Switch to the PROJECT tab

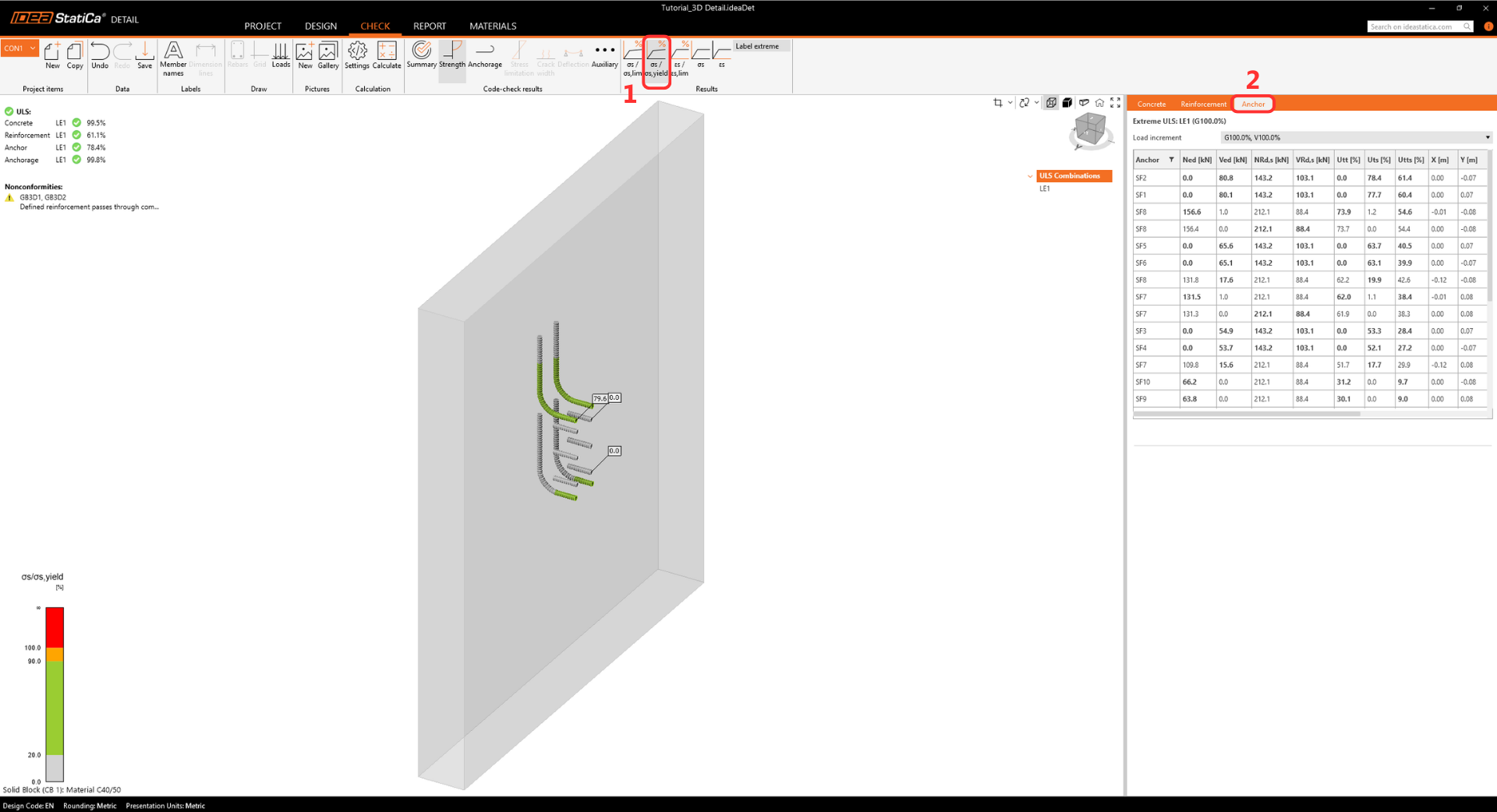pos(263,26)
